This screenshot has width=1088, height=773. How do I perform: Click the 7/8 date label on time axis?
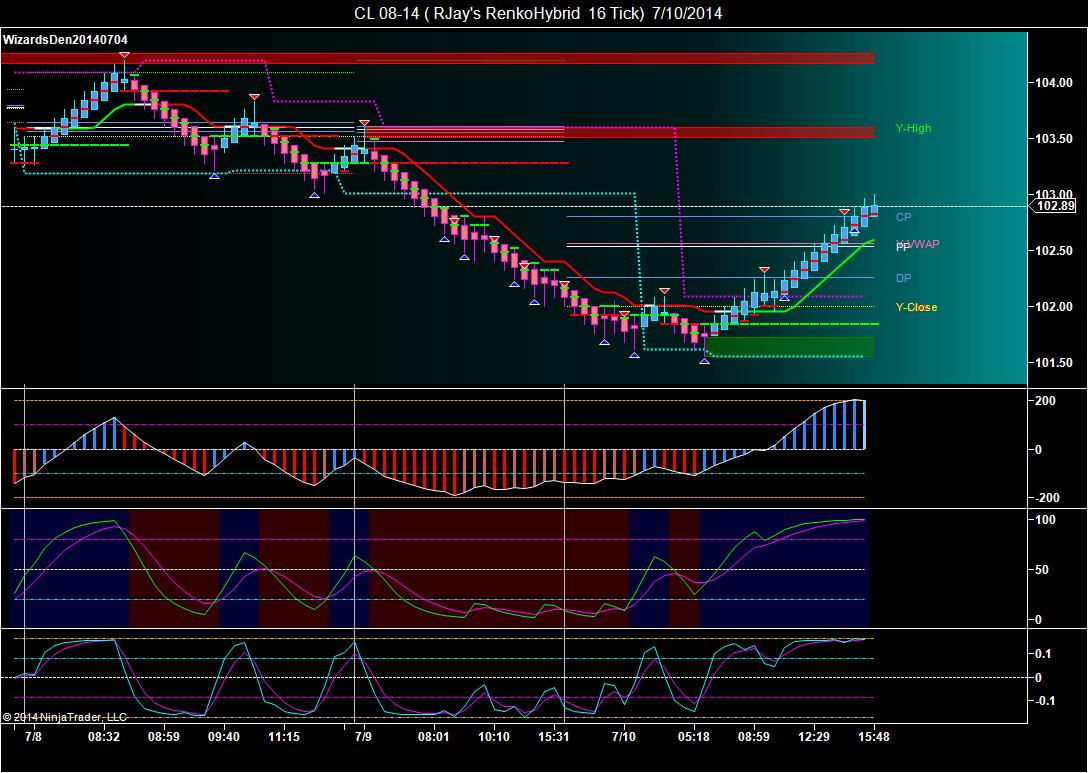[33, 736]
